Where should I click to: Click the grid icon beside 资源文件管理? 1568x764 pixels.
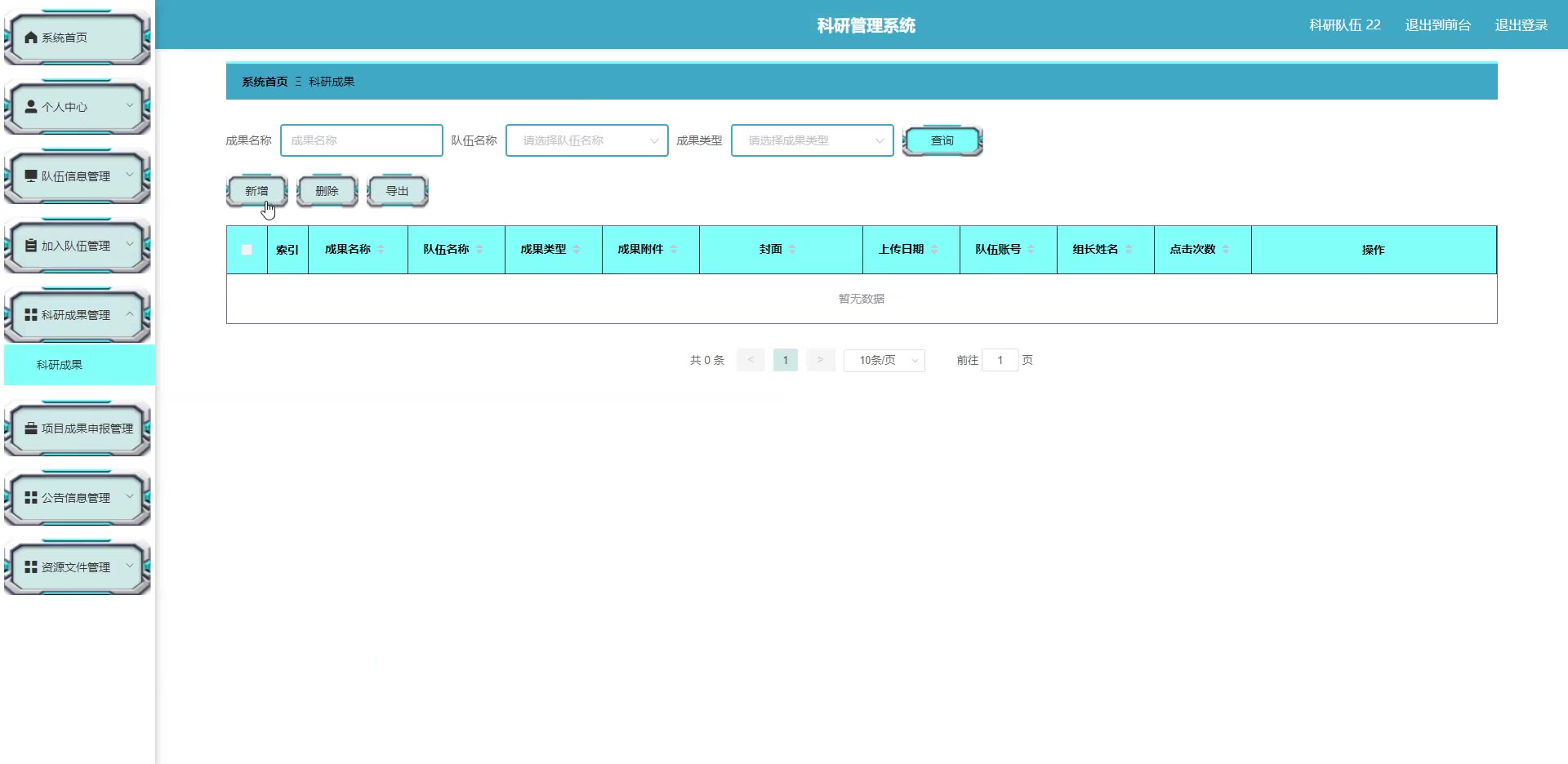tap(31, 567)
